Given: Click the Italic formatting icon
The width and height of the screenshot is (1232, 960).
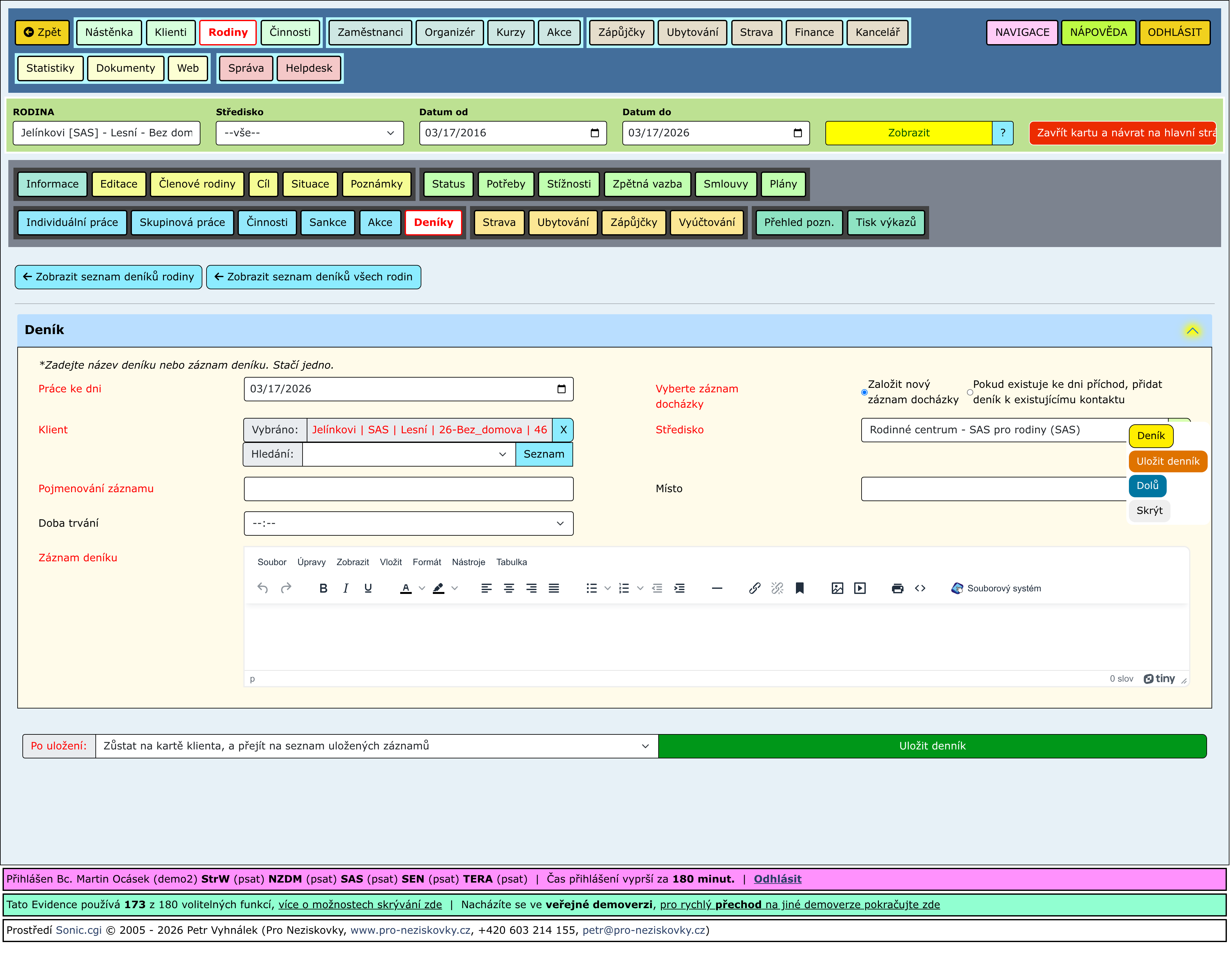Looking at the screenshot, I should [x=345, y=588].
